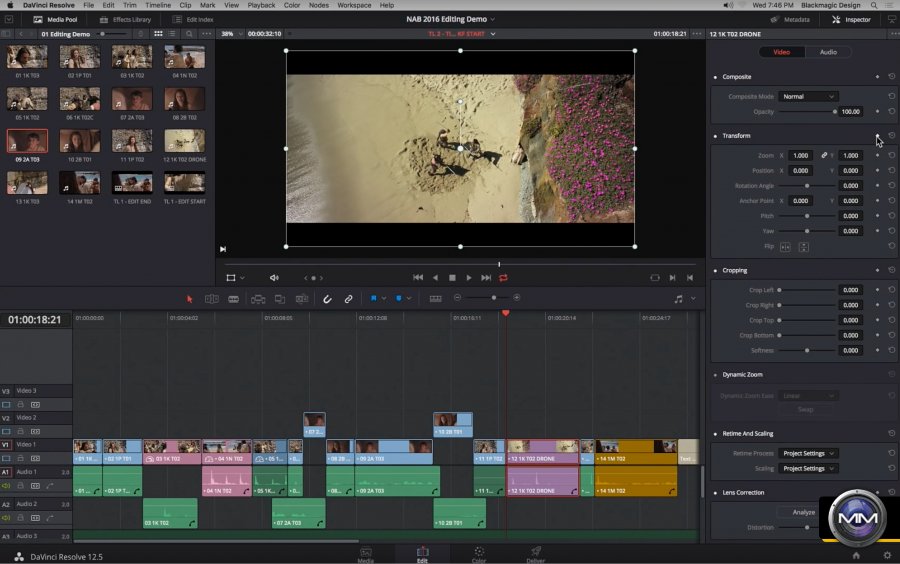Toggle the Inspector panel button
The height and width of the screenshot is (564, 900).
pos(852,20)
